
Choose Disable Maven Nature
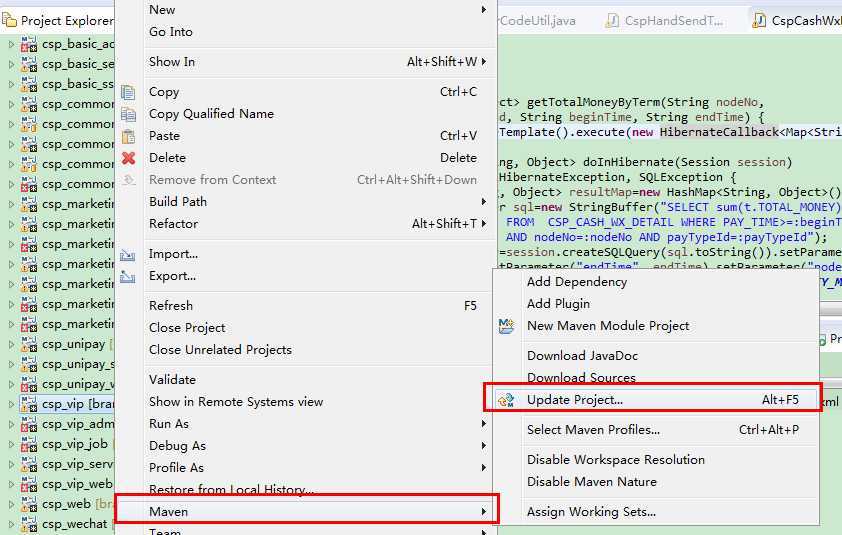point(656,482)
